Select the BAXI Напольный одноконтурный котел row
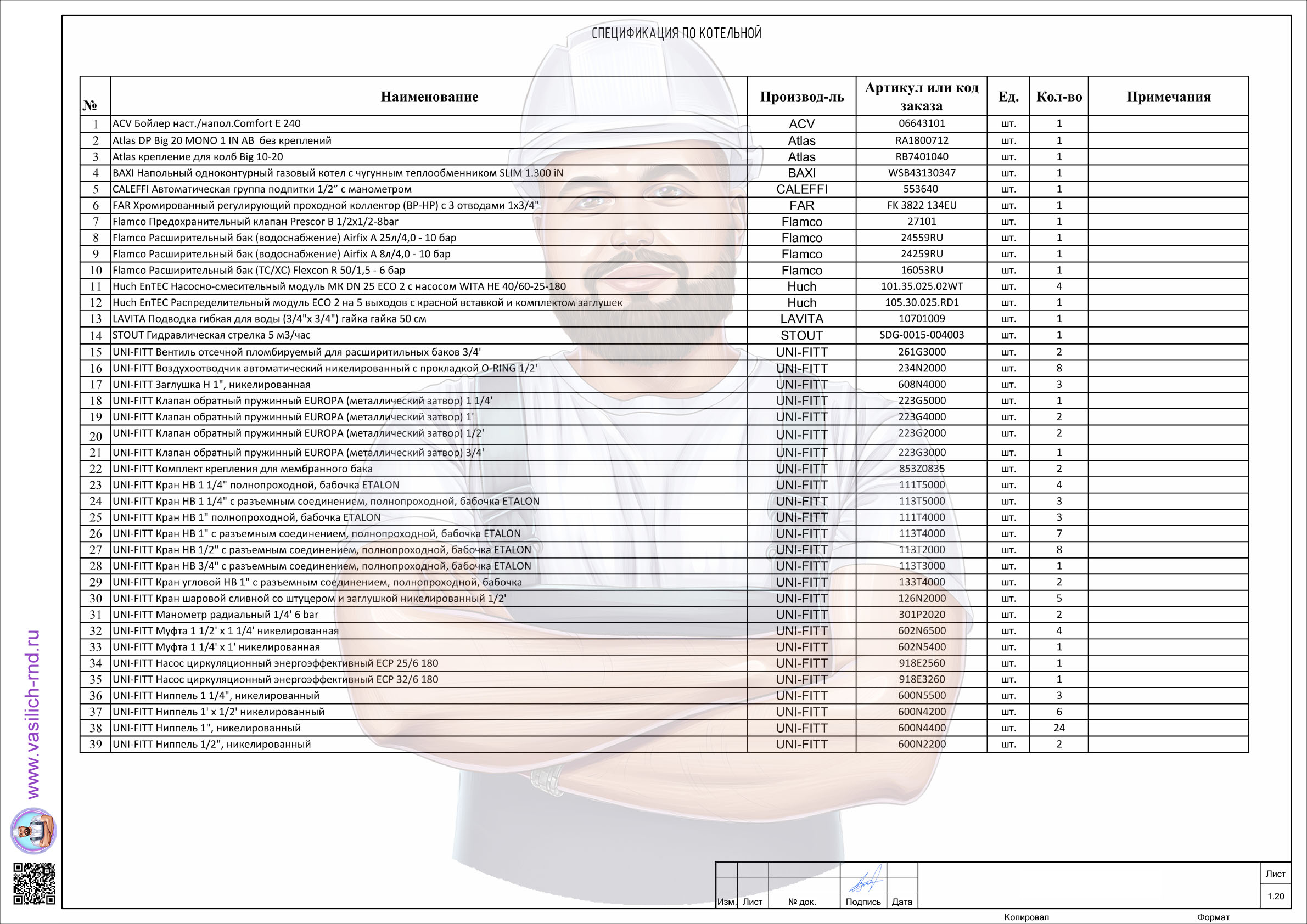The height and width of the screenshot is (924, 1307). 664,173
